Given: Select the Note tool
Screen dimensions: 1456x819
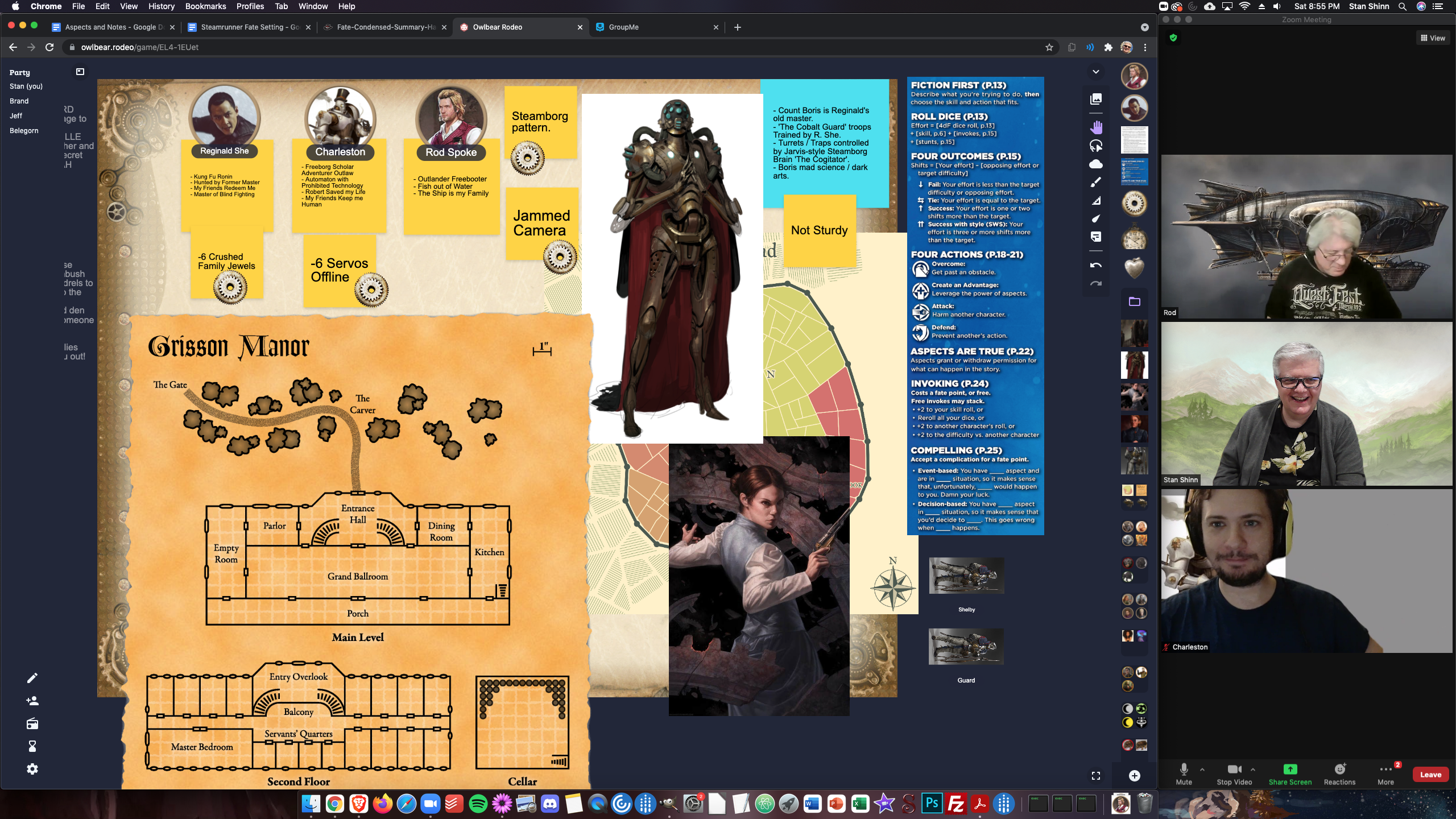Looking at the screenshot, I should pos(1095,237).
